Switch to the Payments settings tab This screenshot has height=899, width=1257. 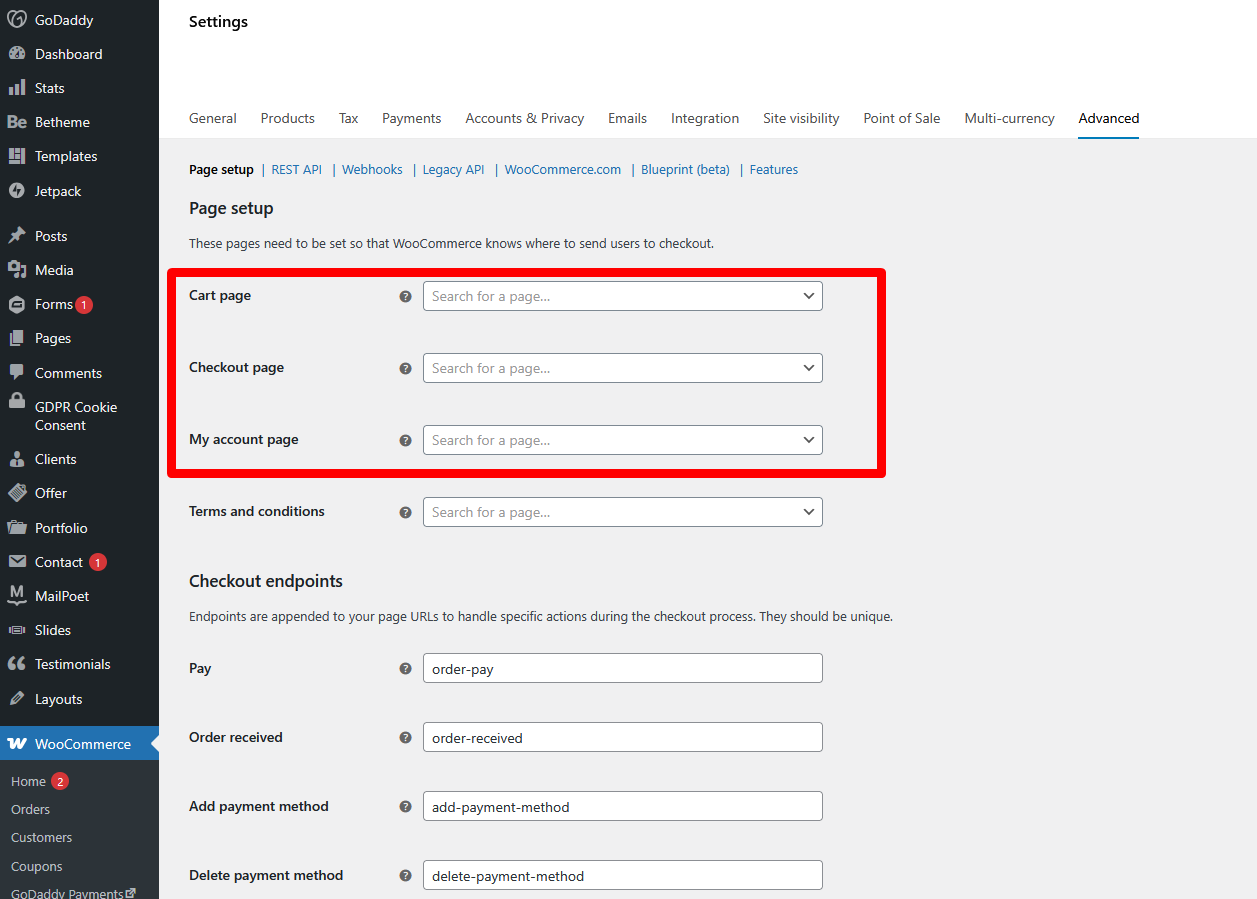(411, 118)
